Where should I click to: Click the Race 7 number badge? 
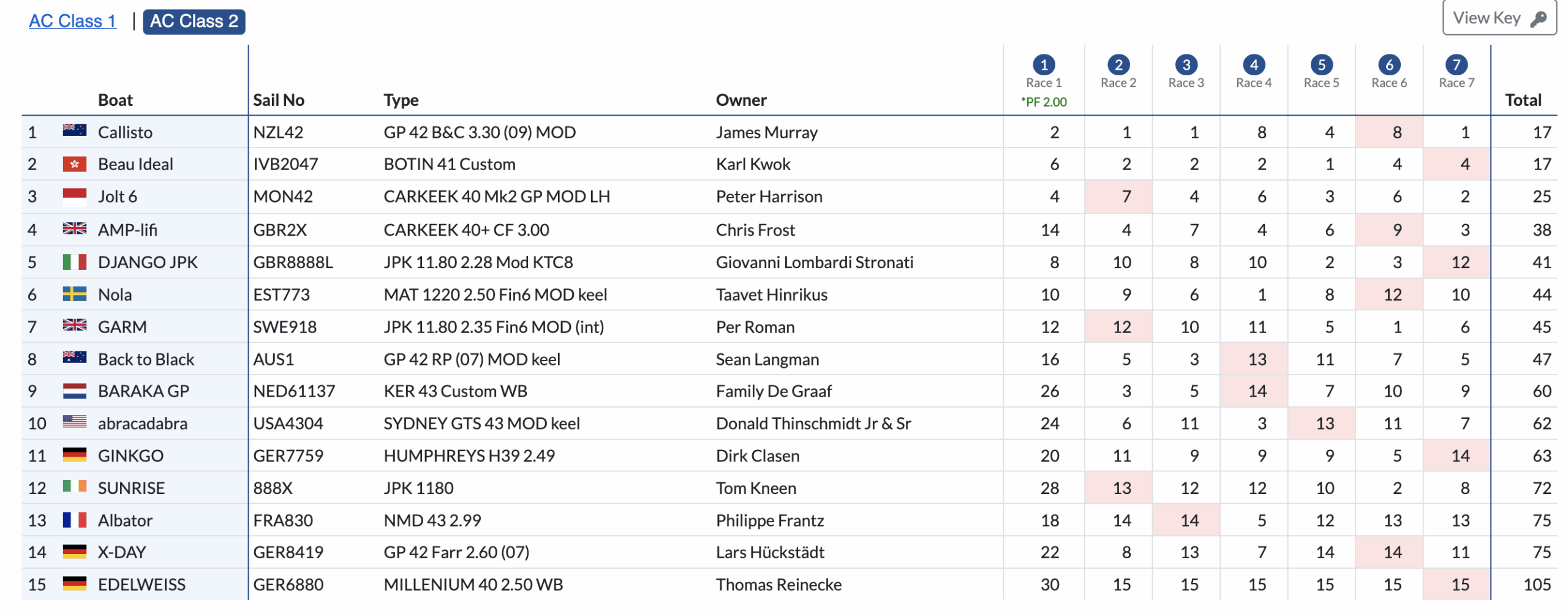(x=1456, y=64)
